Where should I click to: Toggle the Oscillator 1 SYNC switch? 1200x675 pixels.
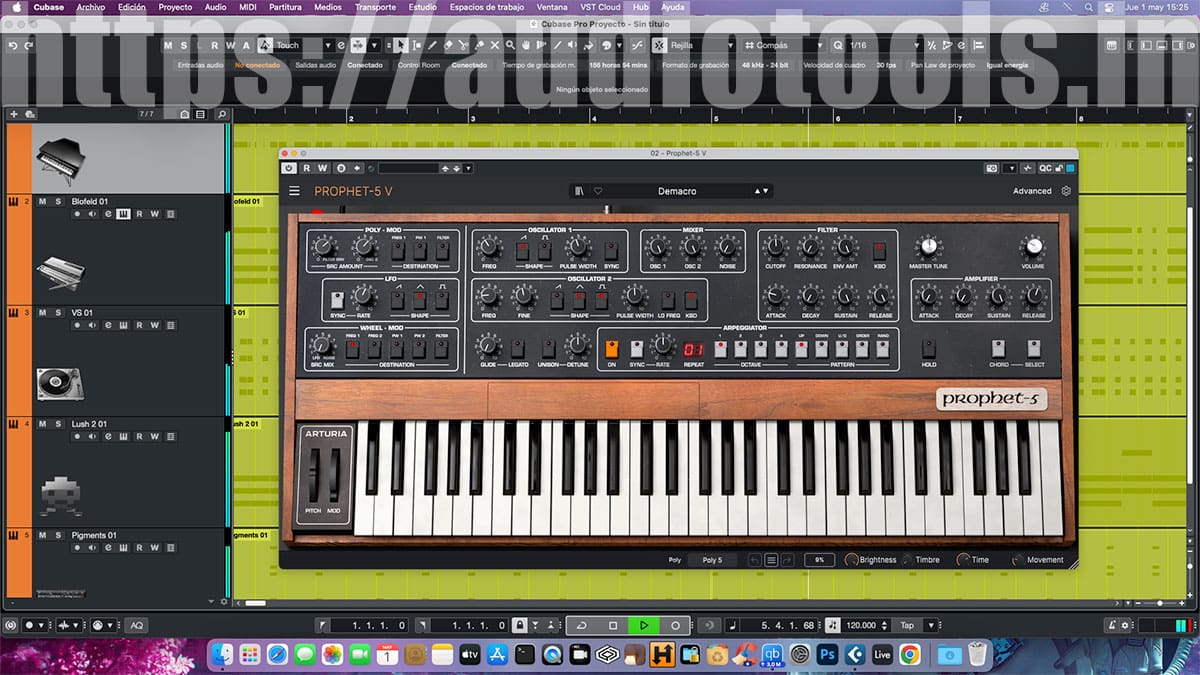pyautogui.click(x=610, y=249)
